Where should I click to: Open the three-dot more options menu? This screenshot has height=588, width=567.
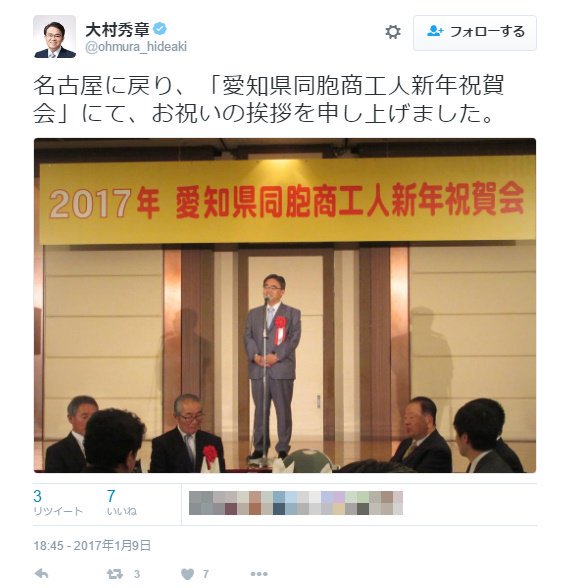[x=259, y=574]
